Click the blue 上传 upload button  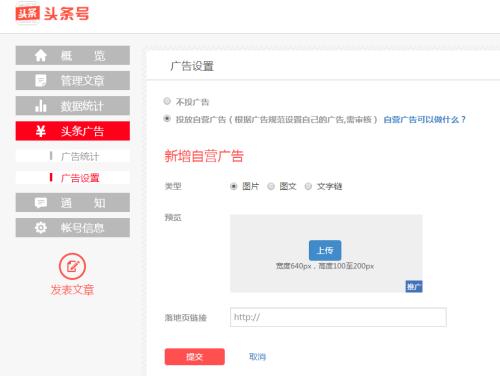(x=325, y=250)
